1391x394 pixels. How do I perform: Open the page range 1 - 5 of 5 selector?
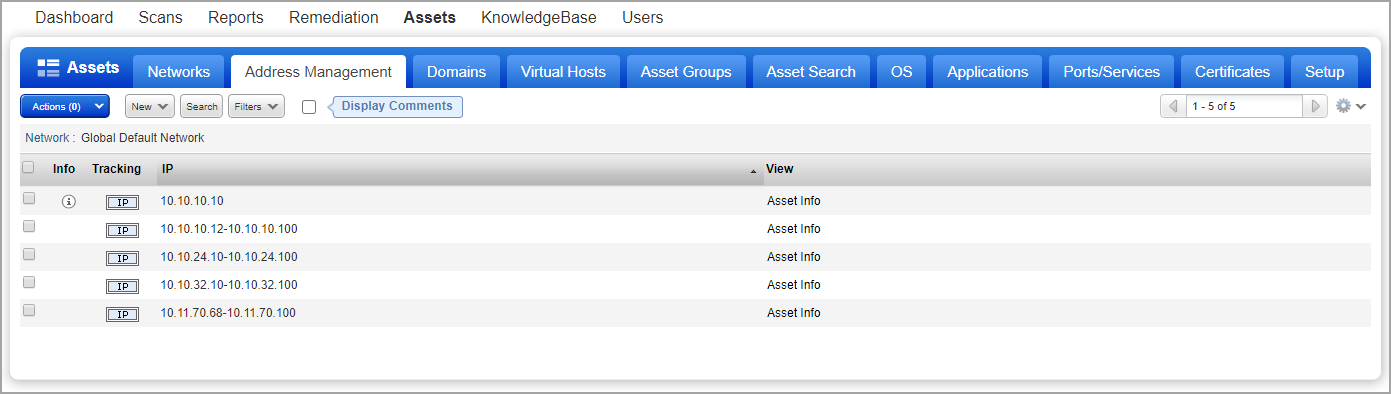[1244, 106]
